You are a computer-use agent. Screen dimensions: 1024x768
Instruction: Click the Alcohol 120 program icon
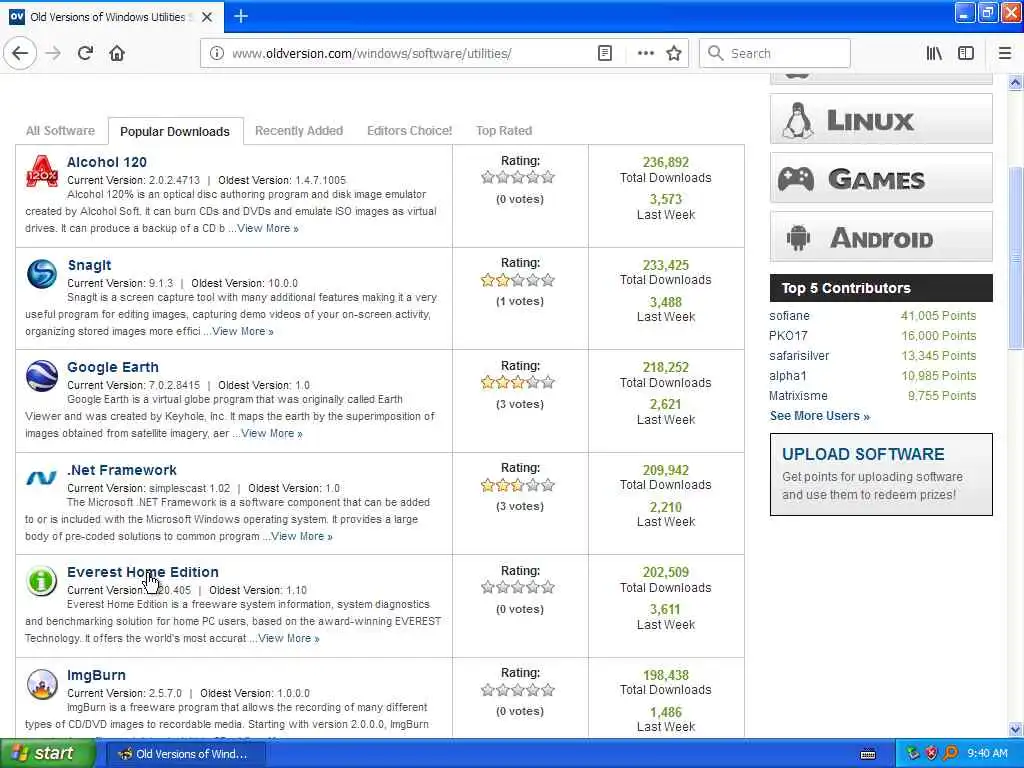[x=42, y=171]
